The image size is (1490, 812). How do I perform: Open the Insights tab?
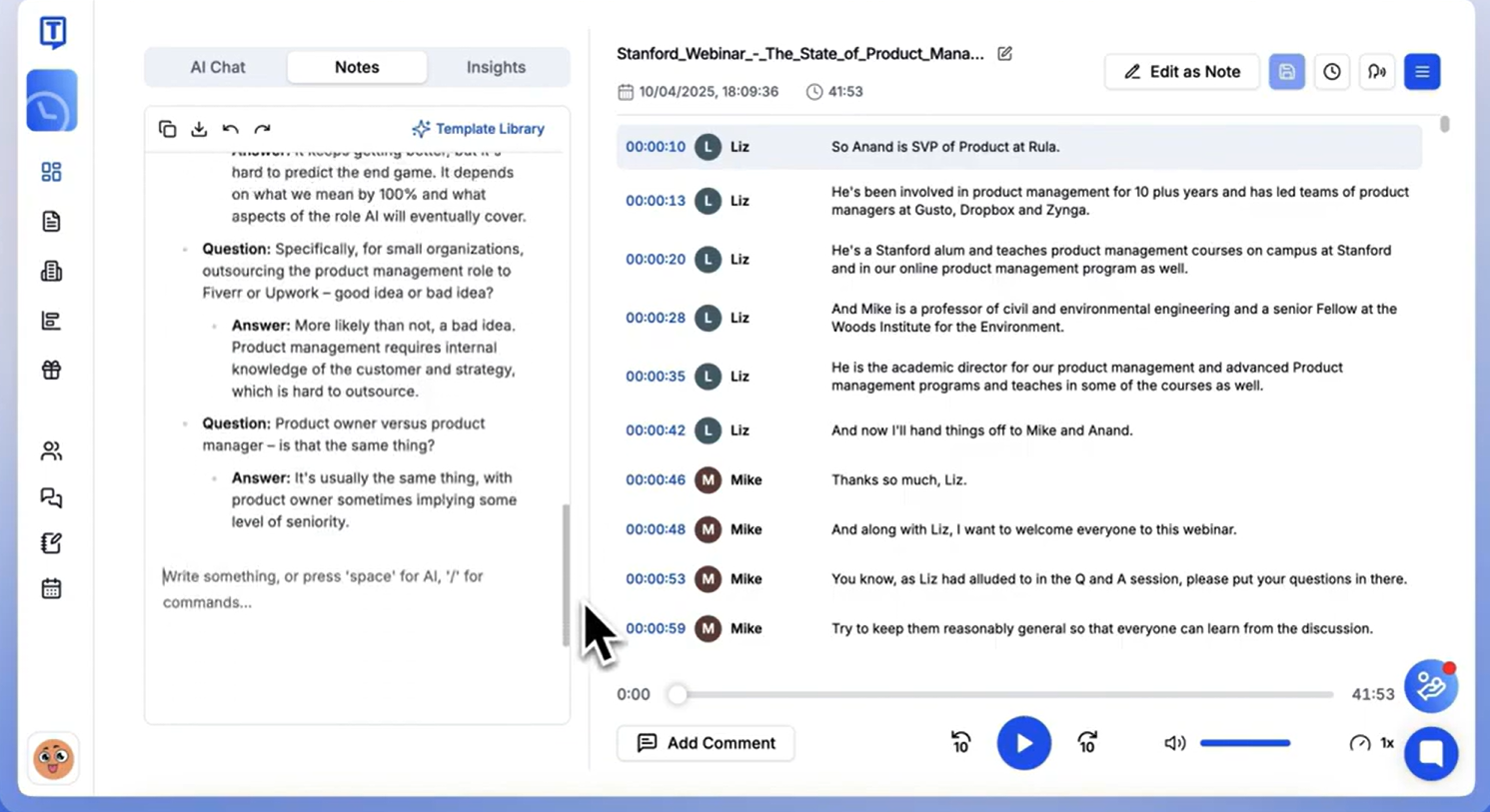pyautogui.click(x=496, y=67)
